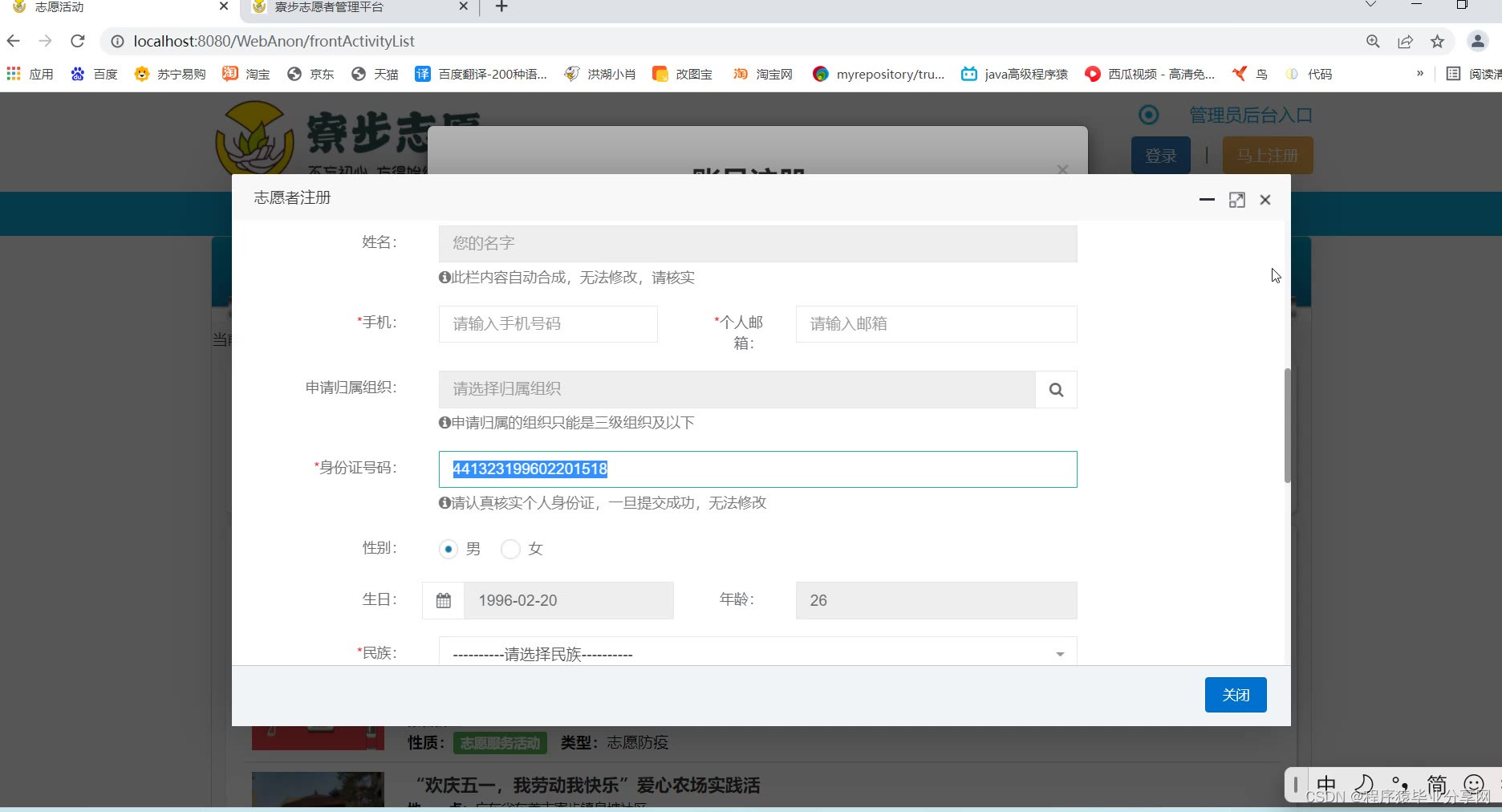
Task: Open the birthday calendar icon
Action: [444, 600]
